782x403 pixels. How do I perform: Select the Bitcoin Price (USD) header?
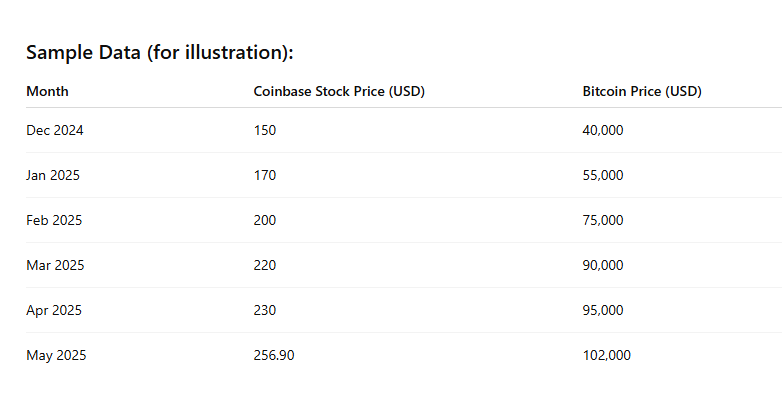(x=642, y=92)
